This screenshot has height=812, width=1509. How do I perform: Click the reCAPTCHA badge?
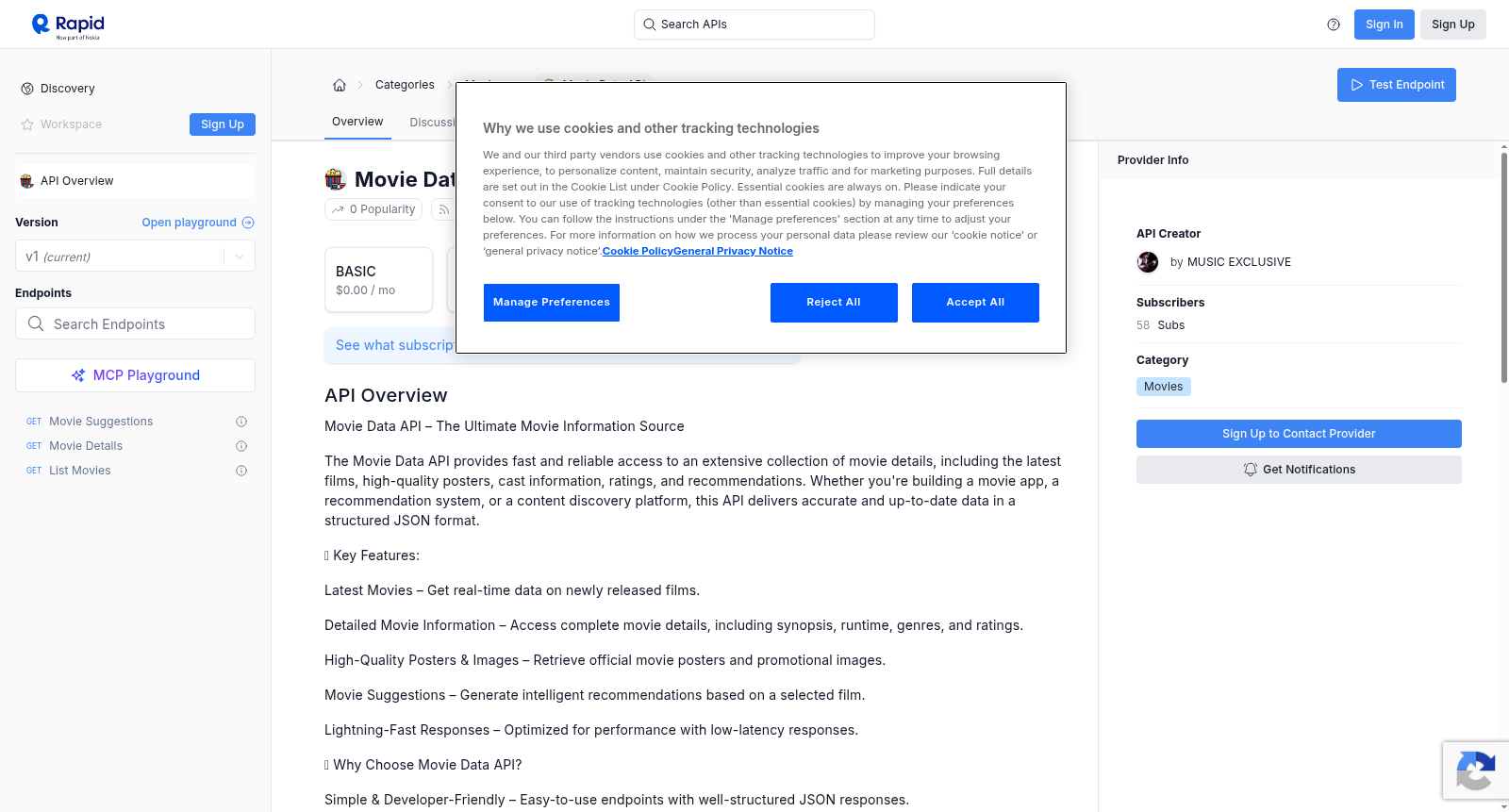[1475, 771]
